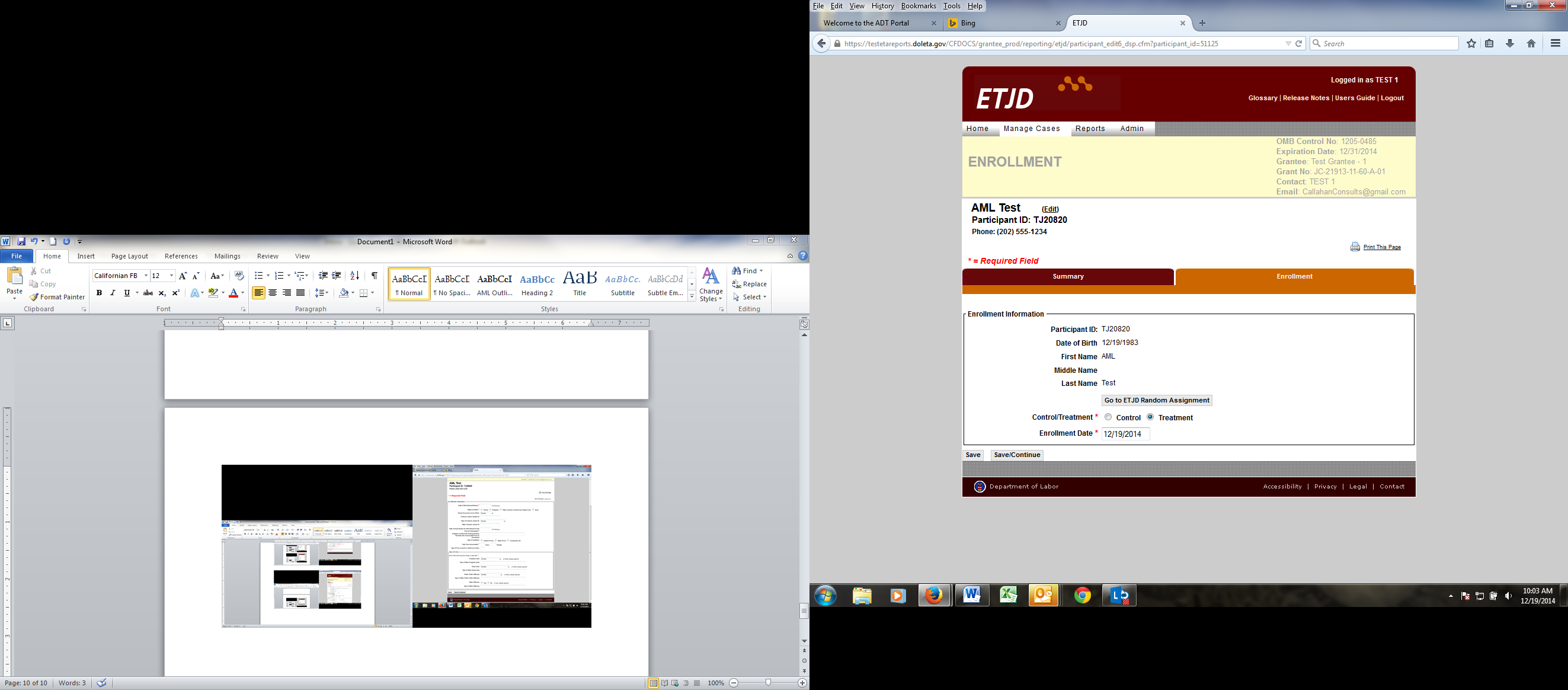
Task: Select the Treatment radio button
Action: 1150,417
